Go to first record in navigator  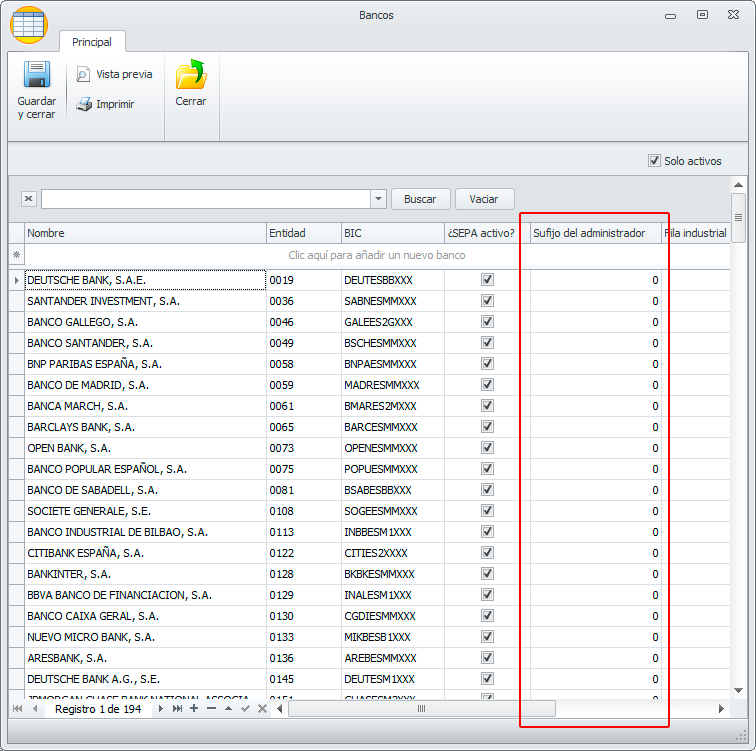pos(17,709)
